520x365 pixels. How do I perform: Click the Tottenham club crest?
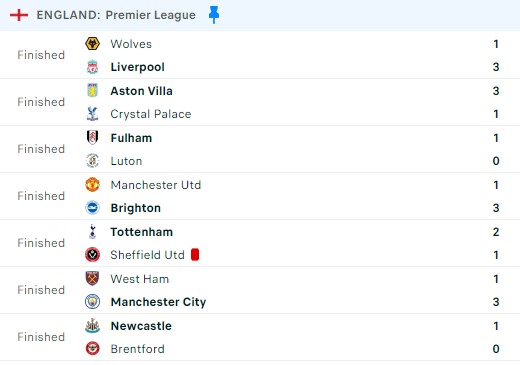click(x=92, y=232)
